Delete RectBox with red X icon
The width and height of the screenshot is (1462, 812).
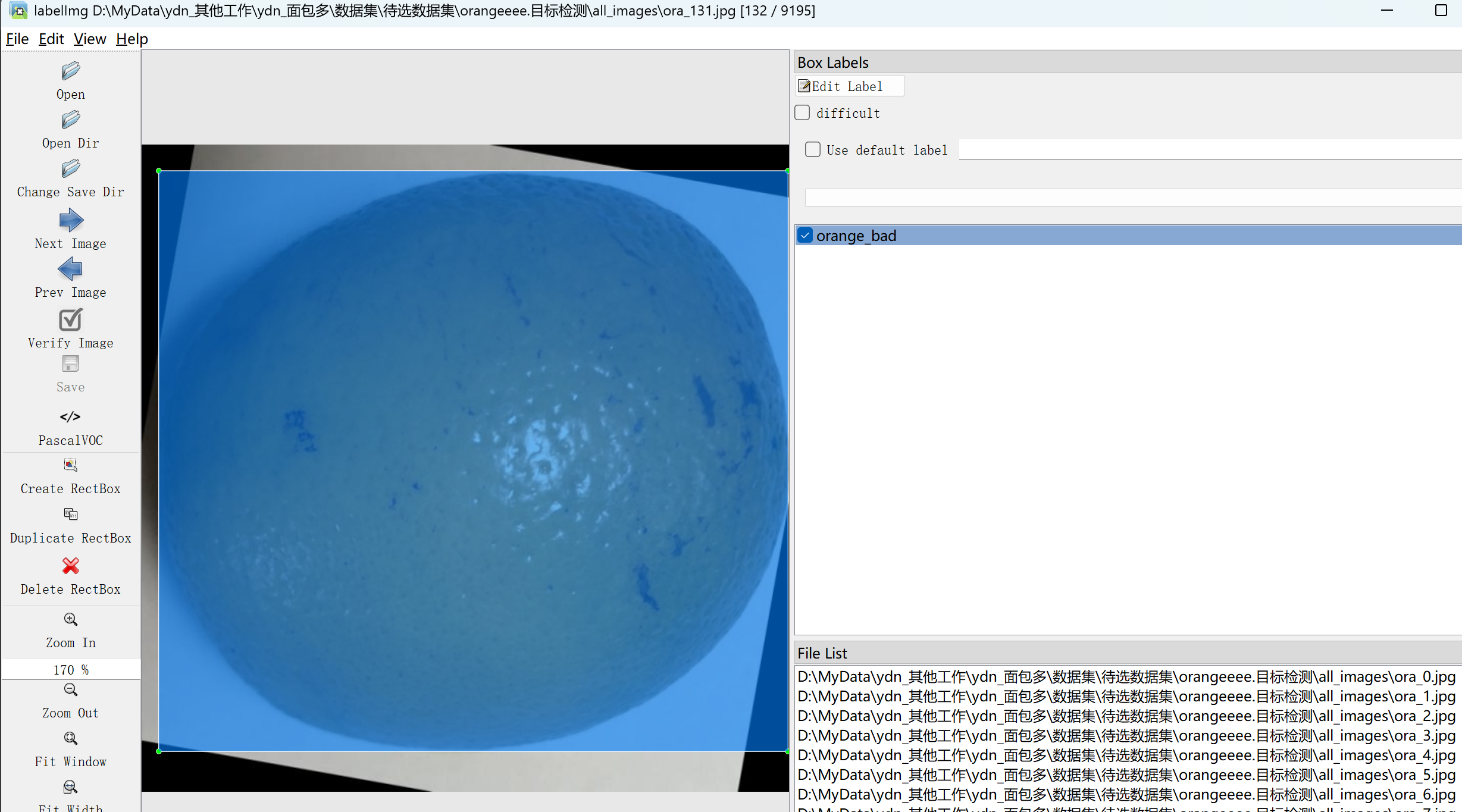point(70,566)
